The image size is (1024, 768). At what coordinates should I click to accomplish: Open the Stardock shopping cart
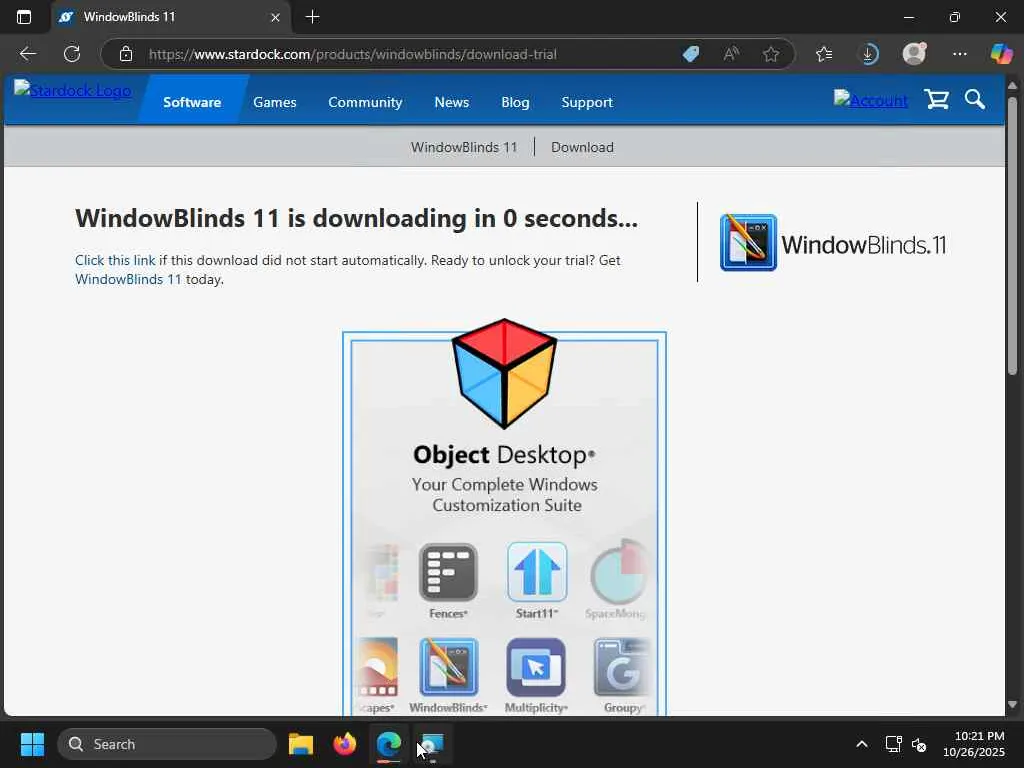pos(936,99)
